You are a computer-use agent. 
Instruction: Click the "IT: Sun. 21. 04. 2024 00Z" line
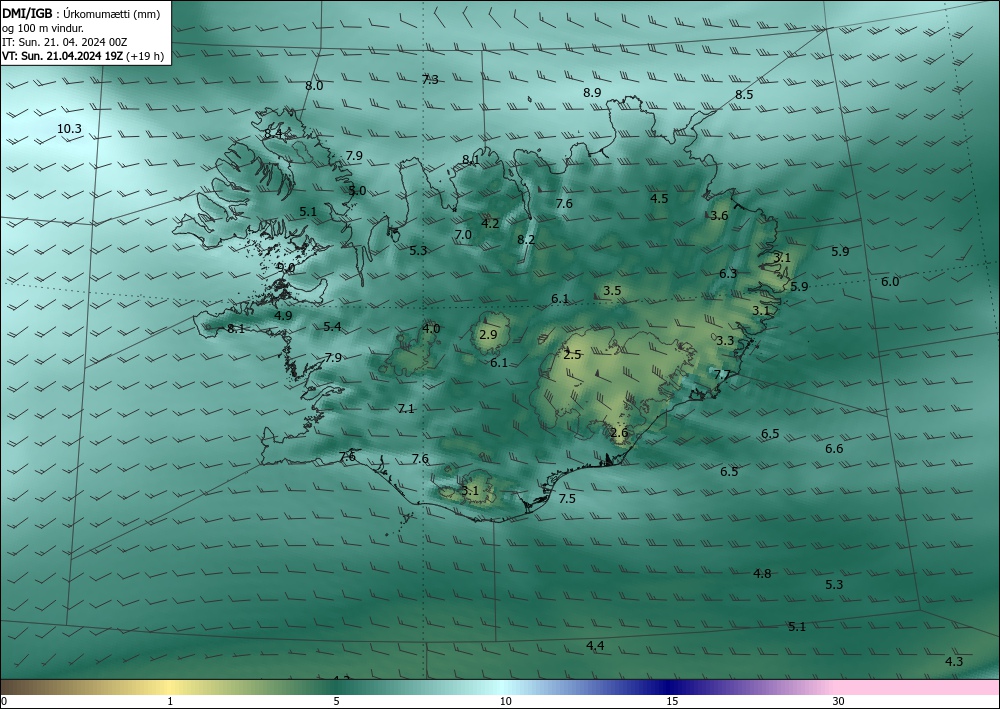coord(64,42)
